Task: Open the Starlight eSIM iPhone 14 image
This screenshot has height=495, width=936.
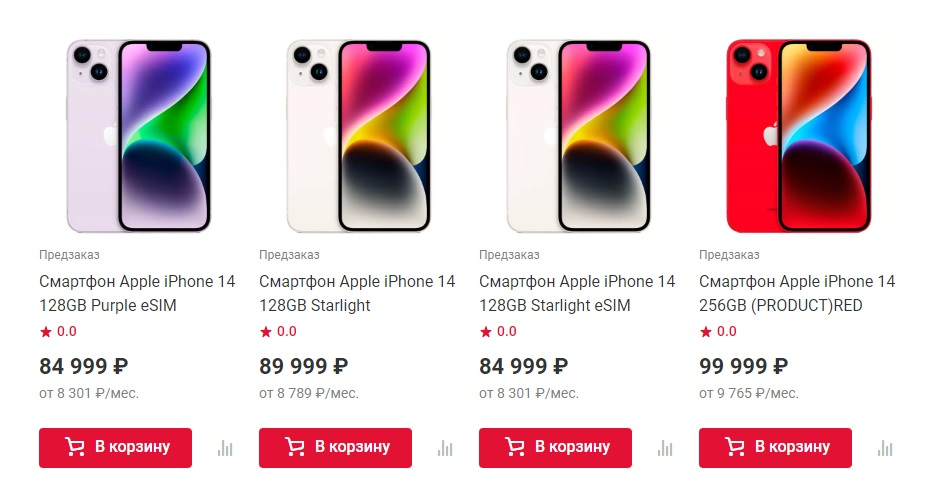Action: point(578,136)
